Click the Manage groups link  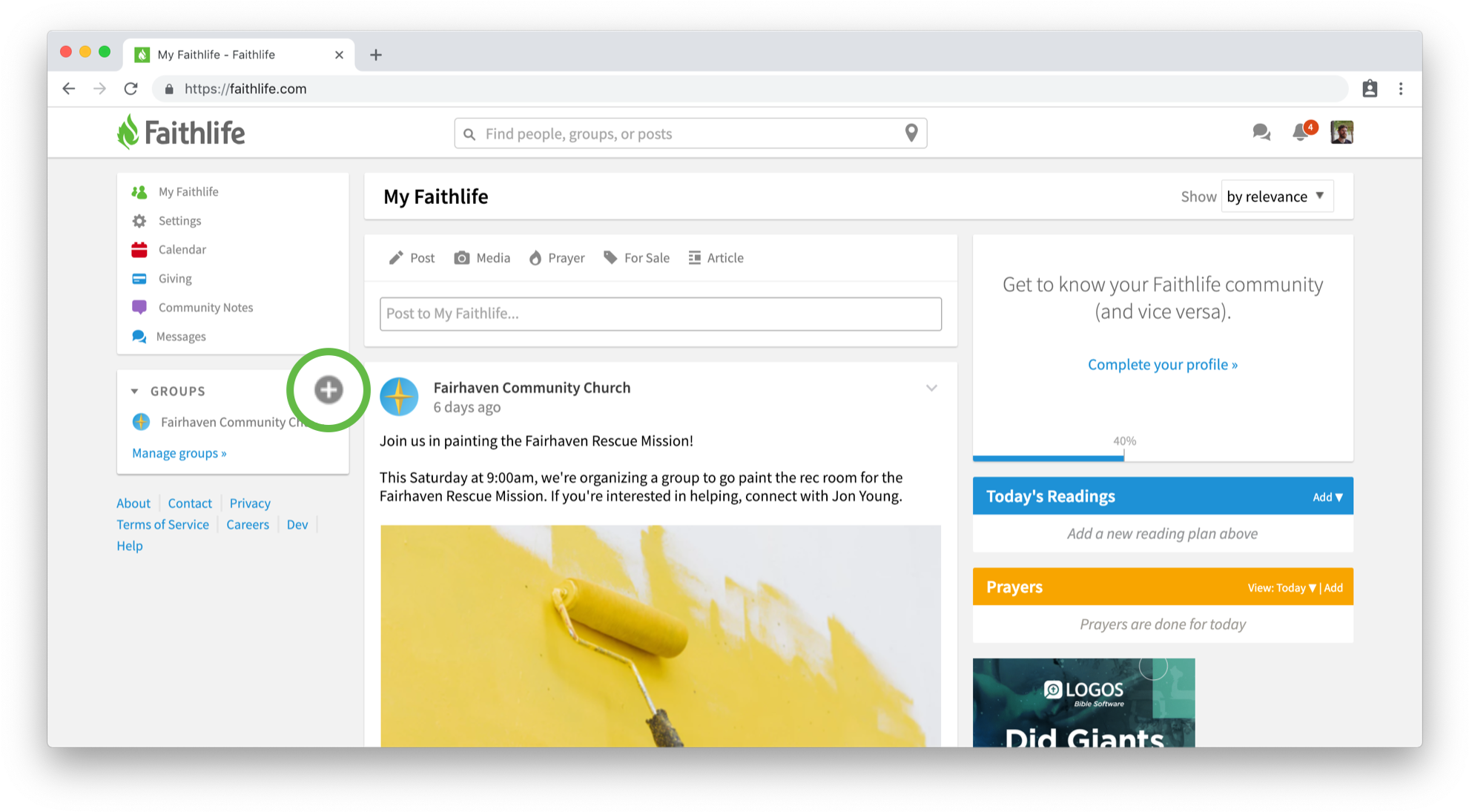tap(179, 452)
